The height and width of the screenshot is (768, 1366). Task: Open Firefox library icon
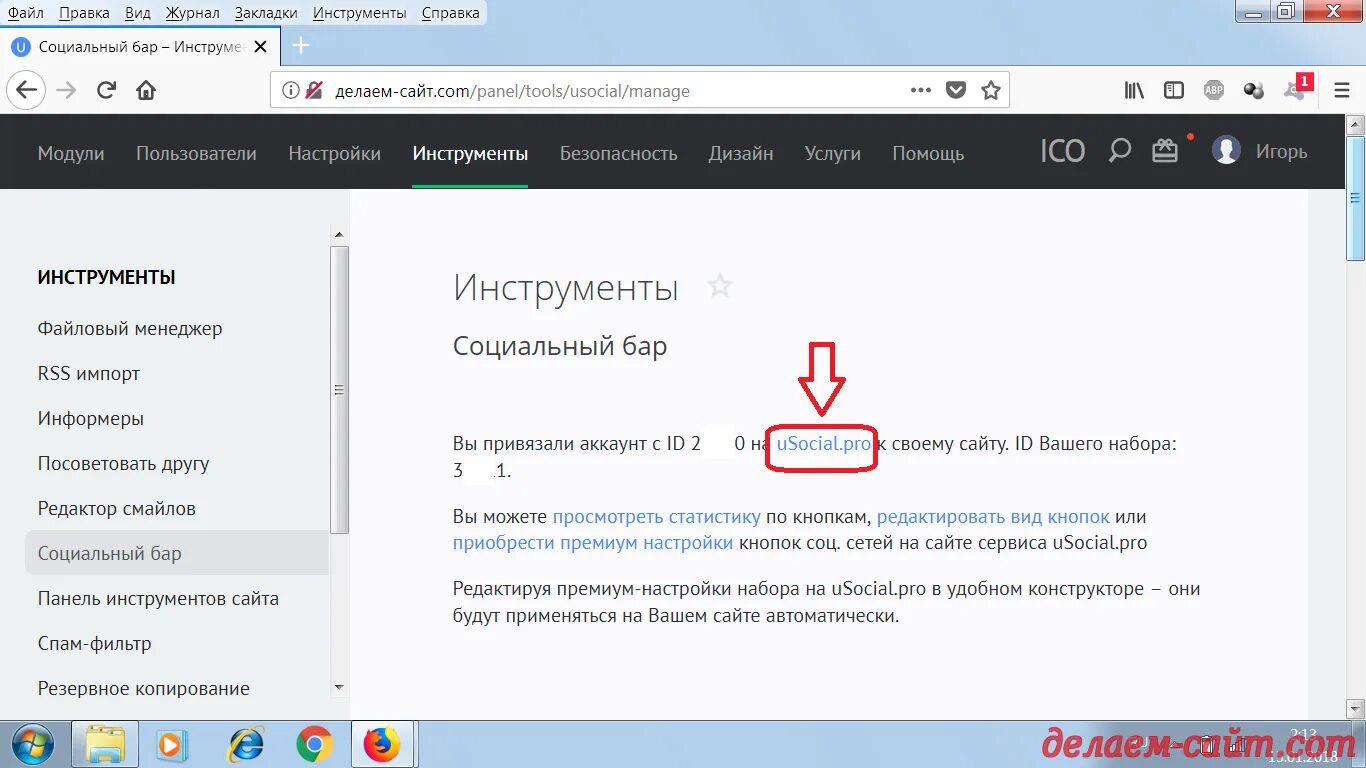point(1134,90)
